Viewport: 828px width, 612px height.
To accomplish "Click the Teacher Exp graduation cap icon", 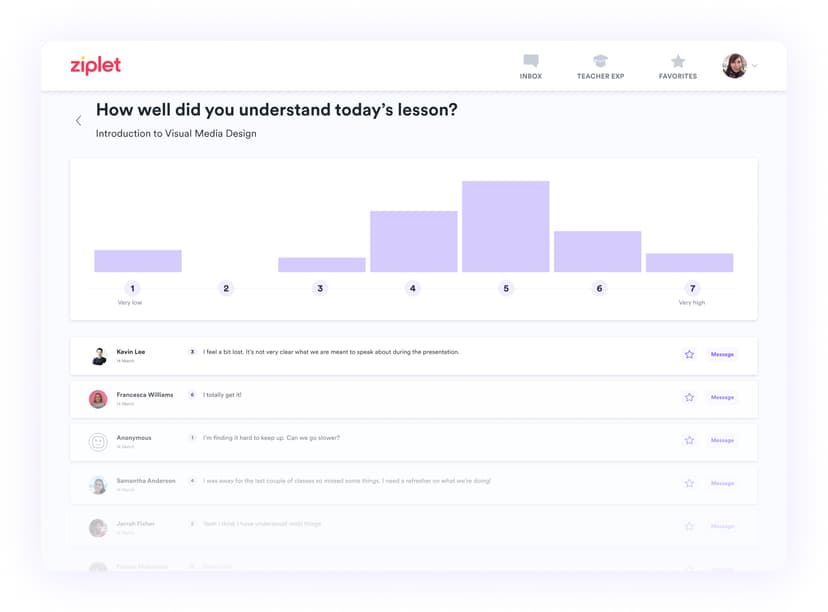I will click(x=600, y=61).
